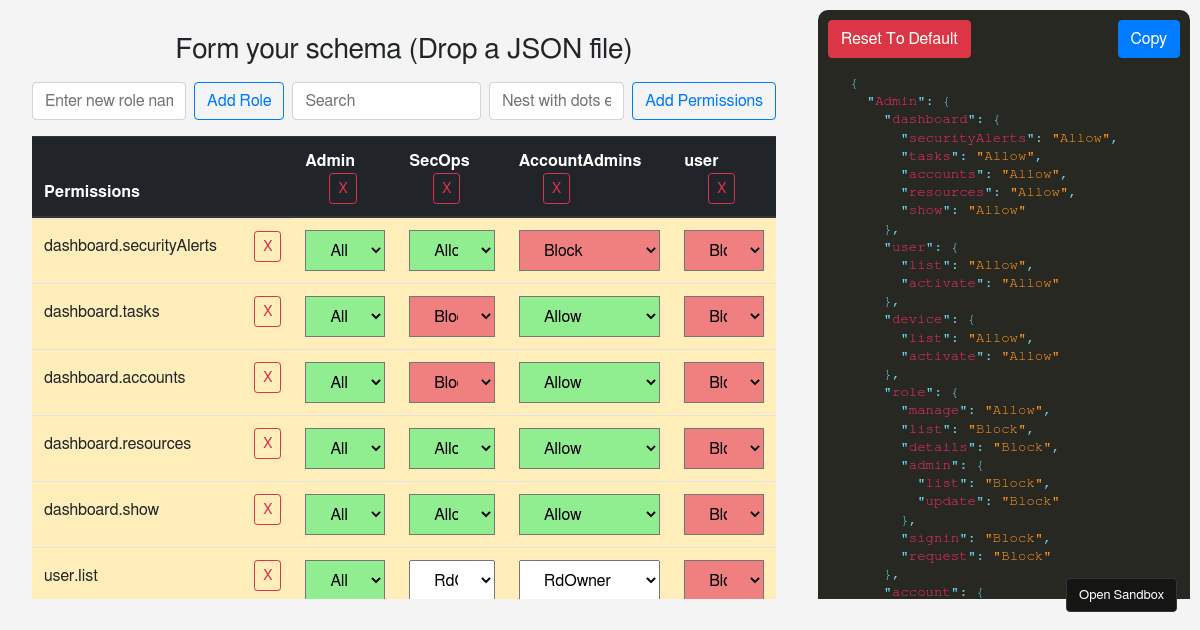This screenshot has width=1200, height=630.
Task: Click the Search permissions field
Action: [386, 101]
